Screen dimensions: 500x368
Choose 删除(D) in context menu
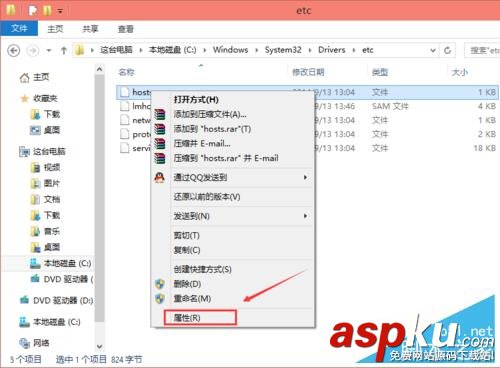(x=233, y=284)
